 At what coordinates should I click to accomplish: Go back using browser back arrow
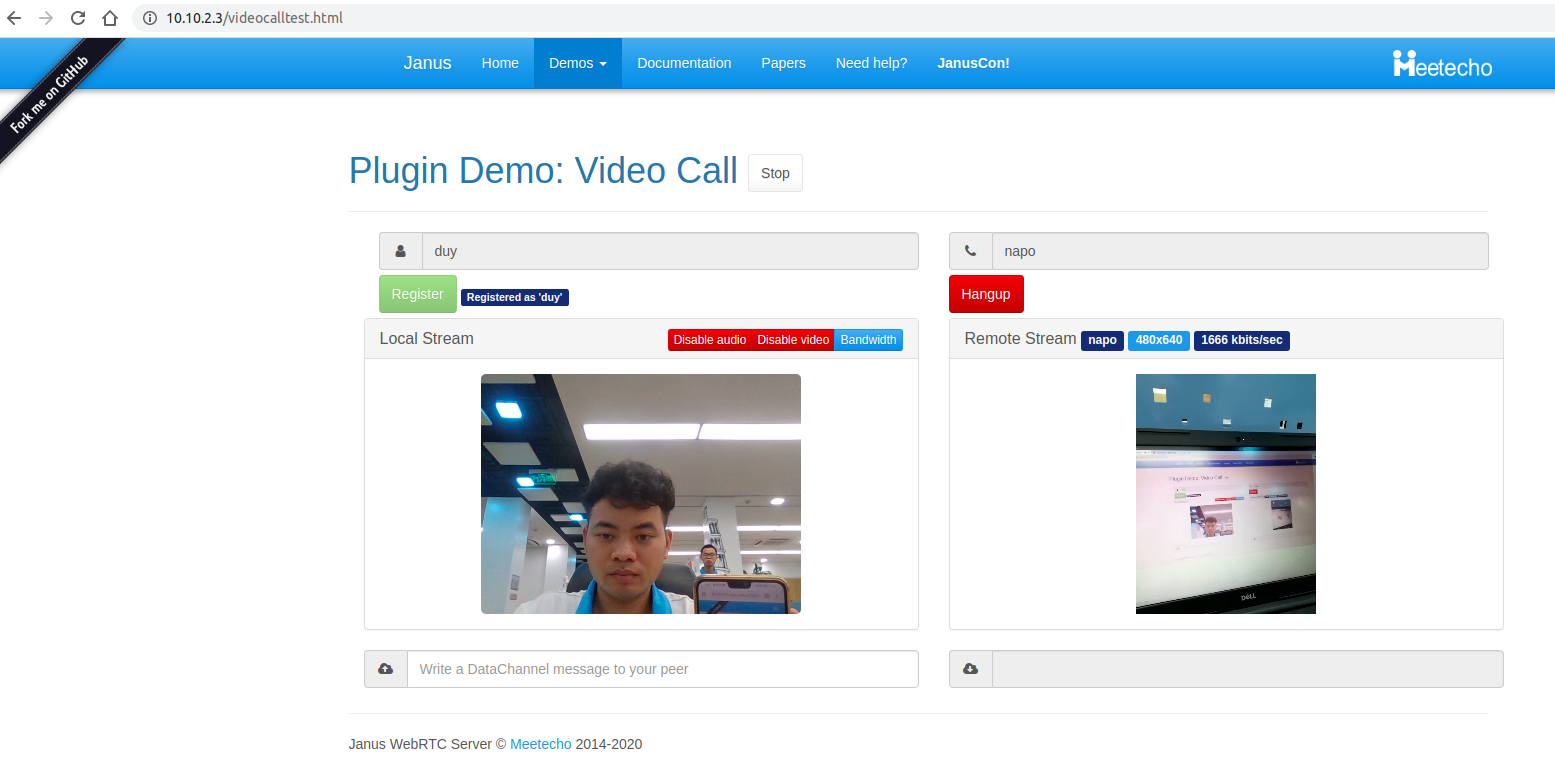(x=14, y=18)
